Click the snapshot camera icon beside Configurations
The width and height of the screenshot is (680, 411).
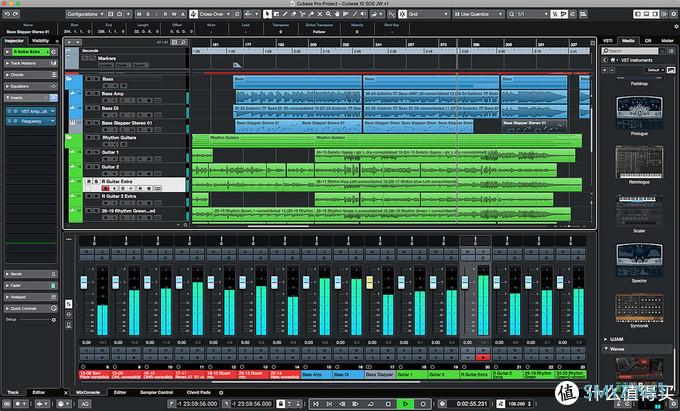(x=119, y=14)
